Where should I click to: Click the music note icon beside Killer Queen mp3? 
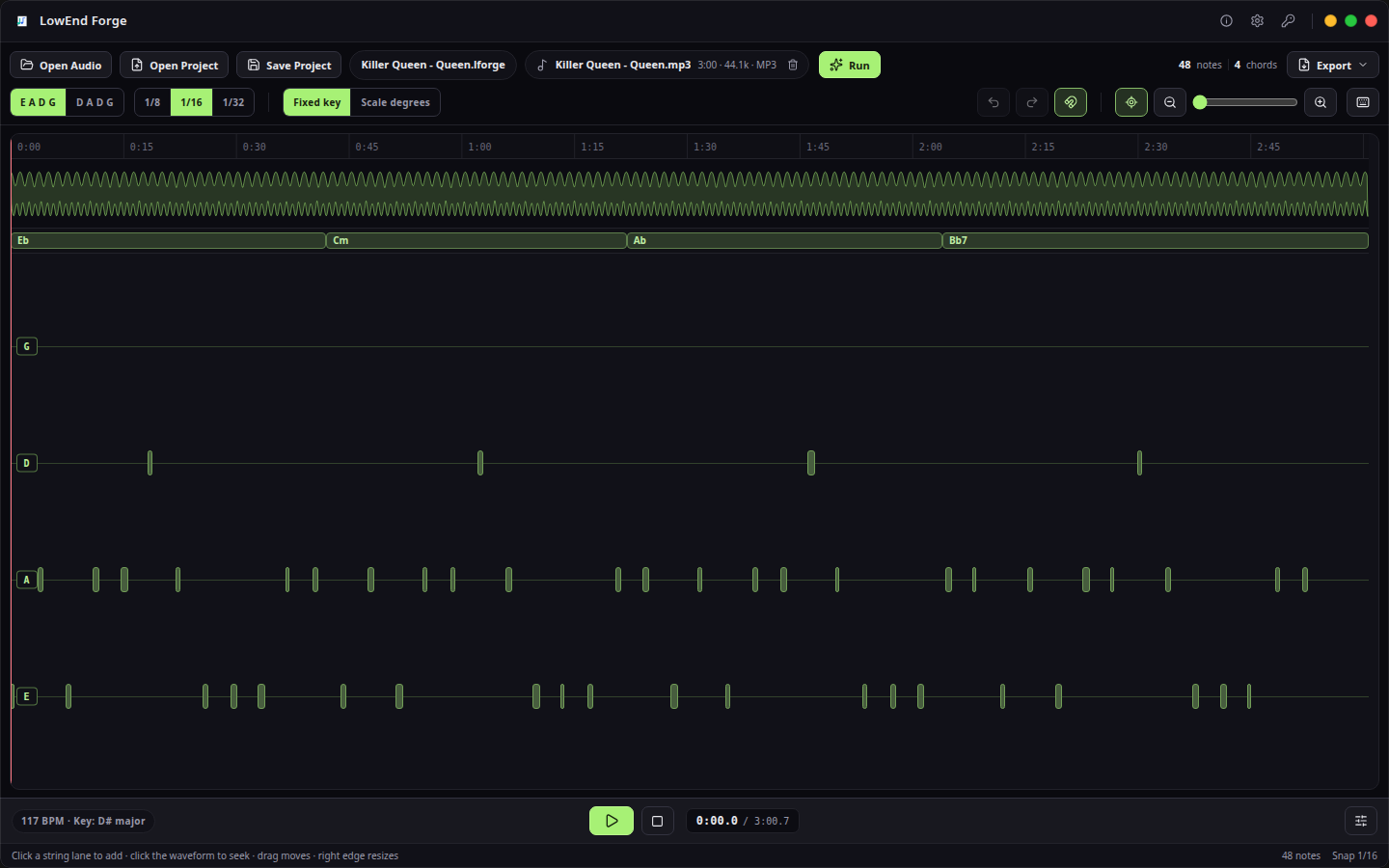tap(542, 65)
